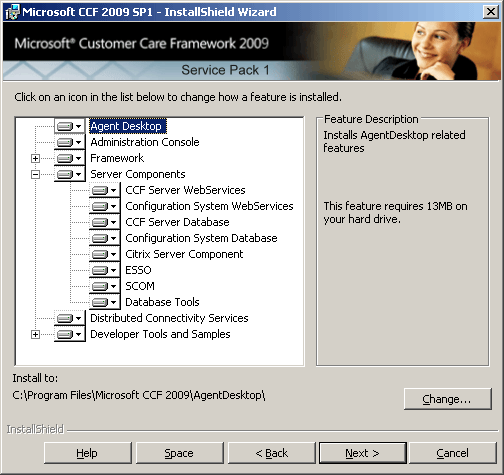Click the ESSO feature drive icon
This screenshot has width=504, height=475.
click(x=104, y=270)
